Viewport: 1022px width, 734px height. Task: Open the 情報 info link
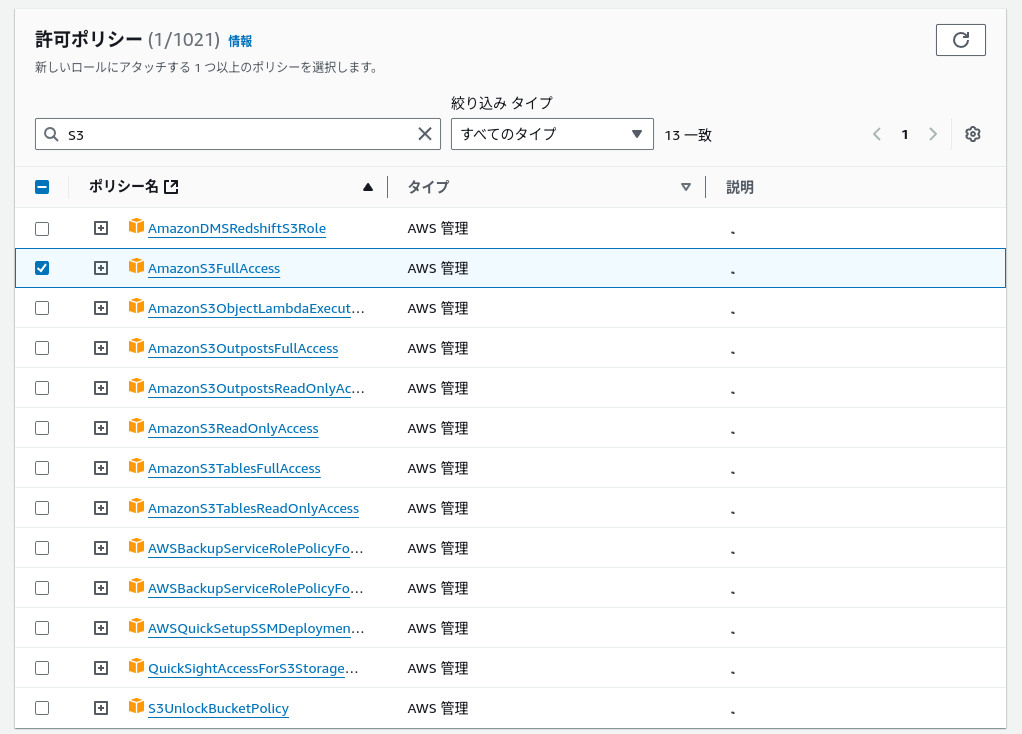pyautogui.click(x=240, y=41)
